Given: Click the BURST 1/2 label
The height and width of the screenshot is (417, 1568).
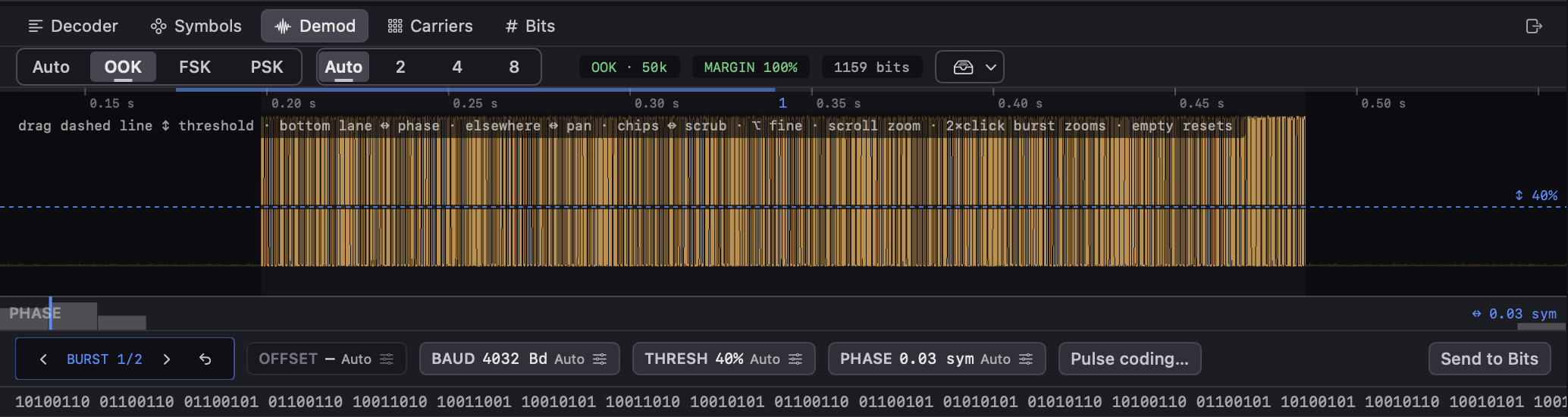Looking at the screenshot, I should pyautogui.click(x=105, y=359).
